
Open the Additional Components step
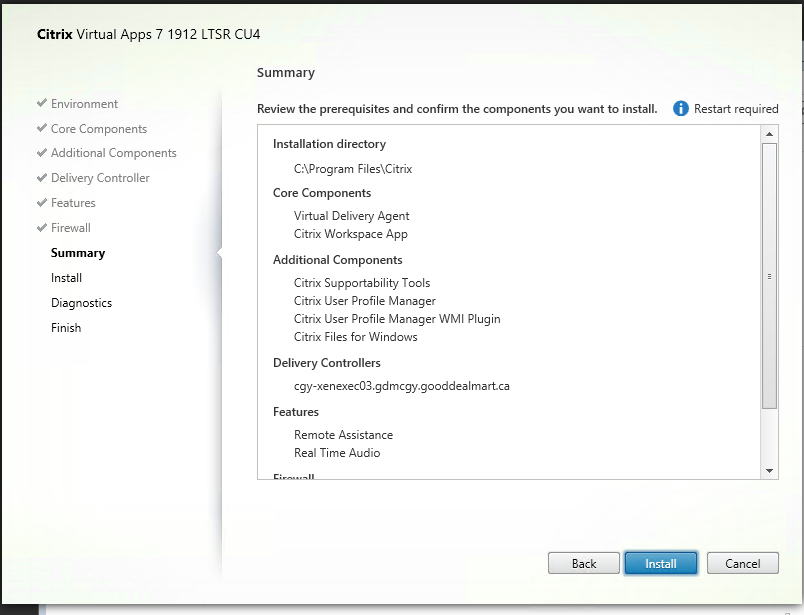114,153
